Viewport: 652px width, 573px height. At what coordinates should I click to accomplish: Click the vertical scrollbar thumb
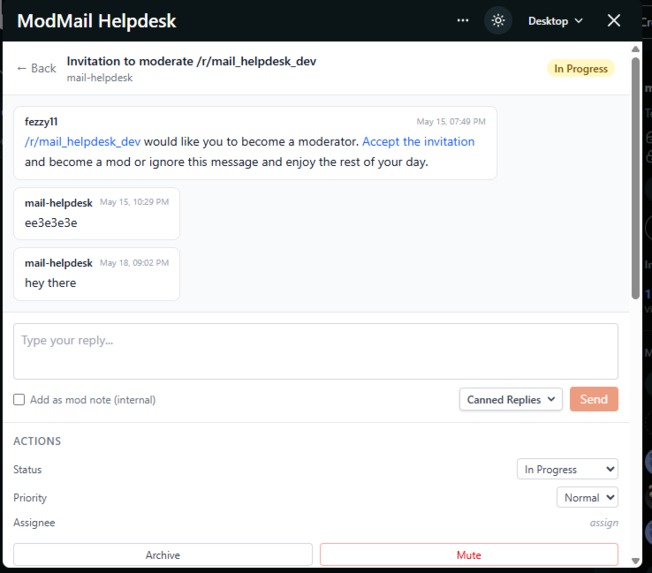(635, 178)
